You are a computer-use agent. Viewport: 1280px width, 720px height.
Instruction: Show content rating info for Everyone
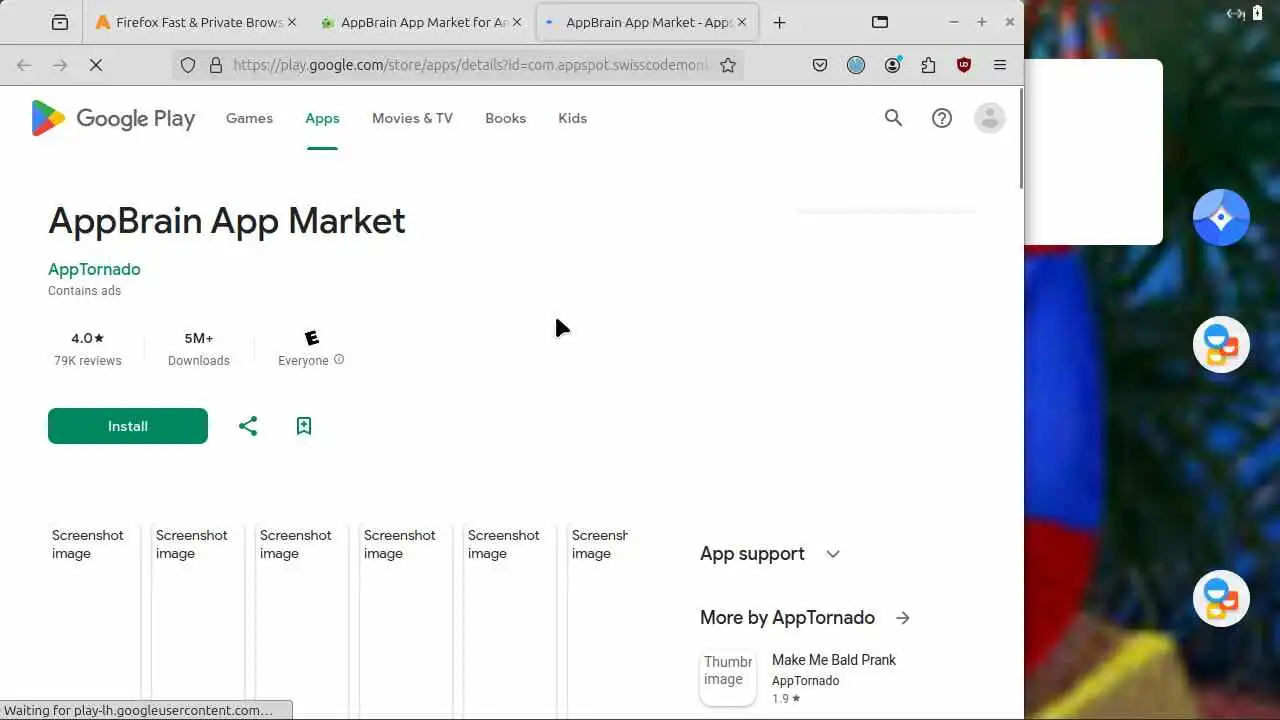339,360
